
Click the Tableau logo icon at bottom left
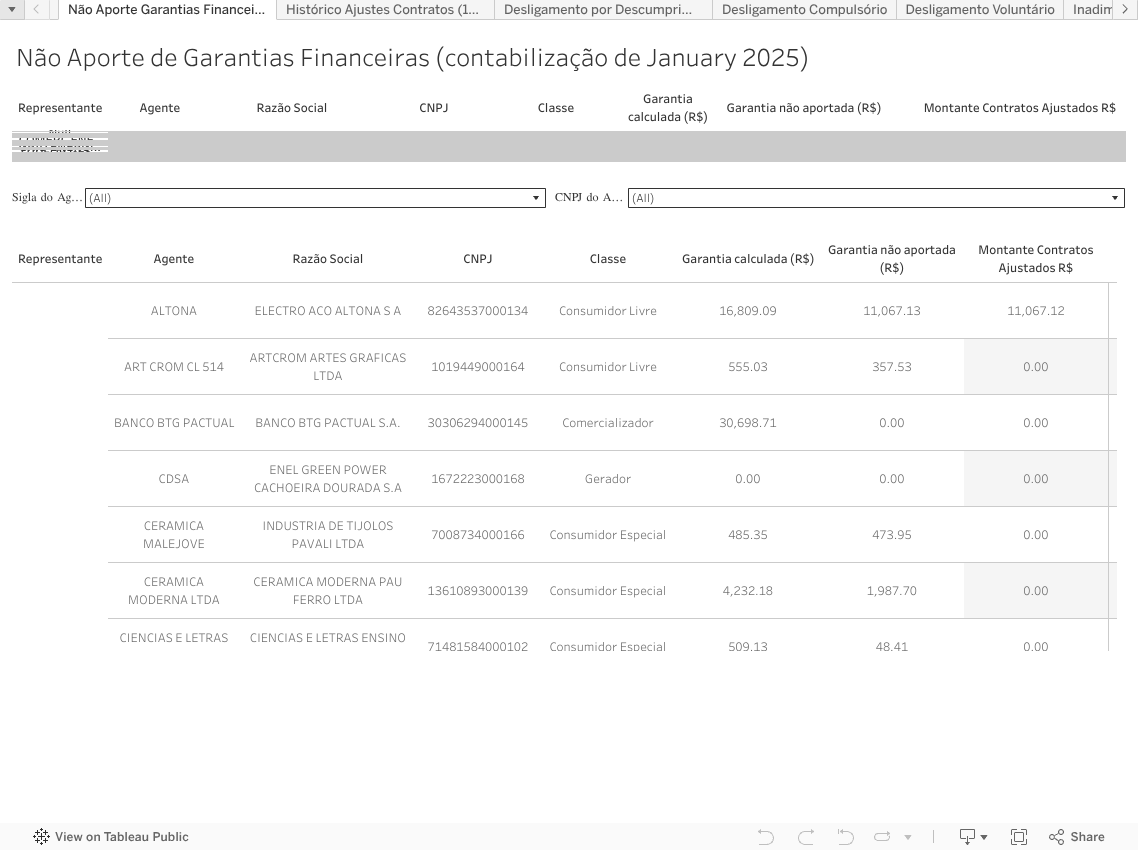pos(41,836)
